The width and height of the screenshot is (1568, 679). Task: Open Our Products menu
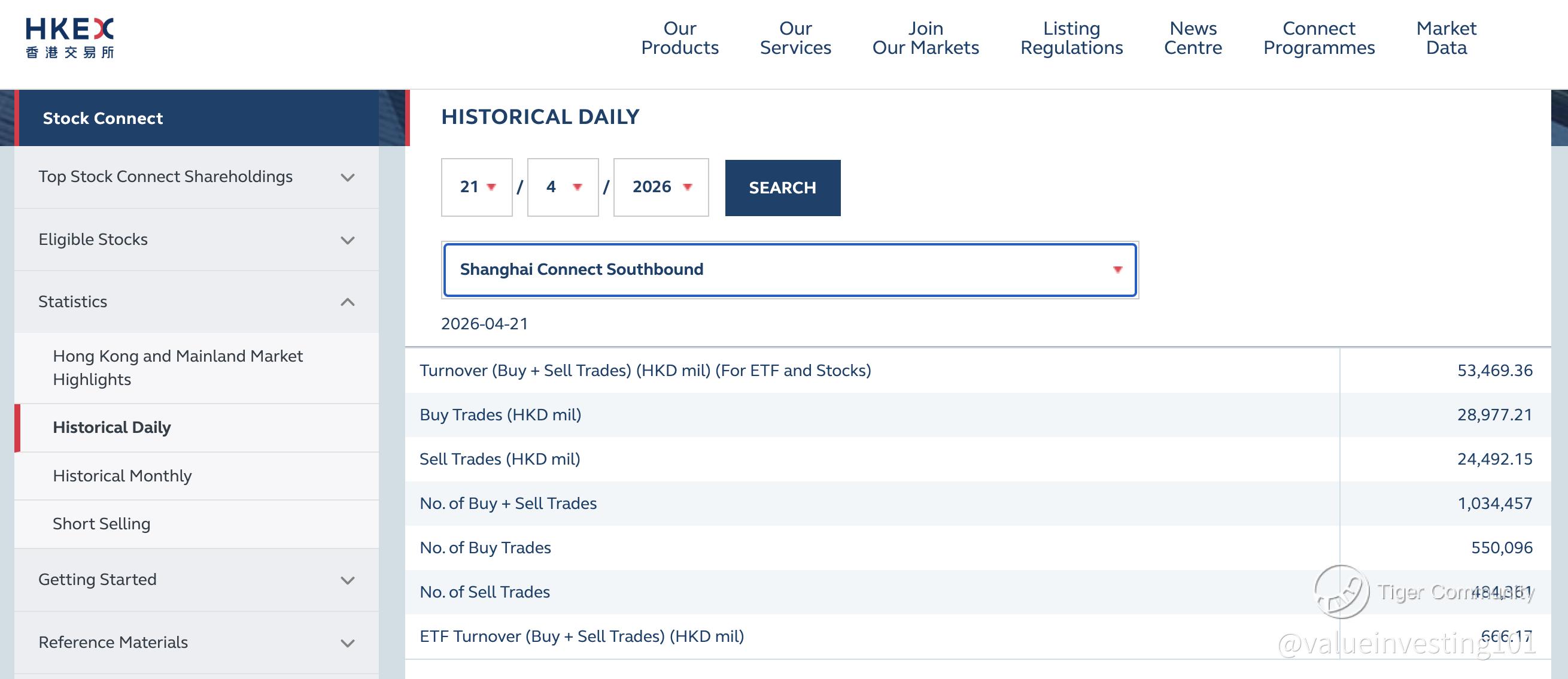(679, 38)
